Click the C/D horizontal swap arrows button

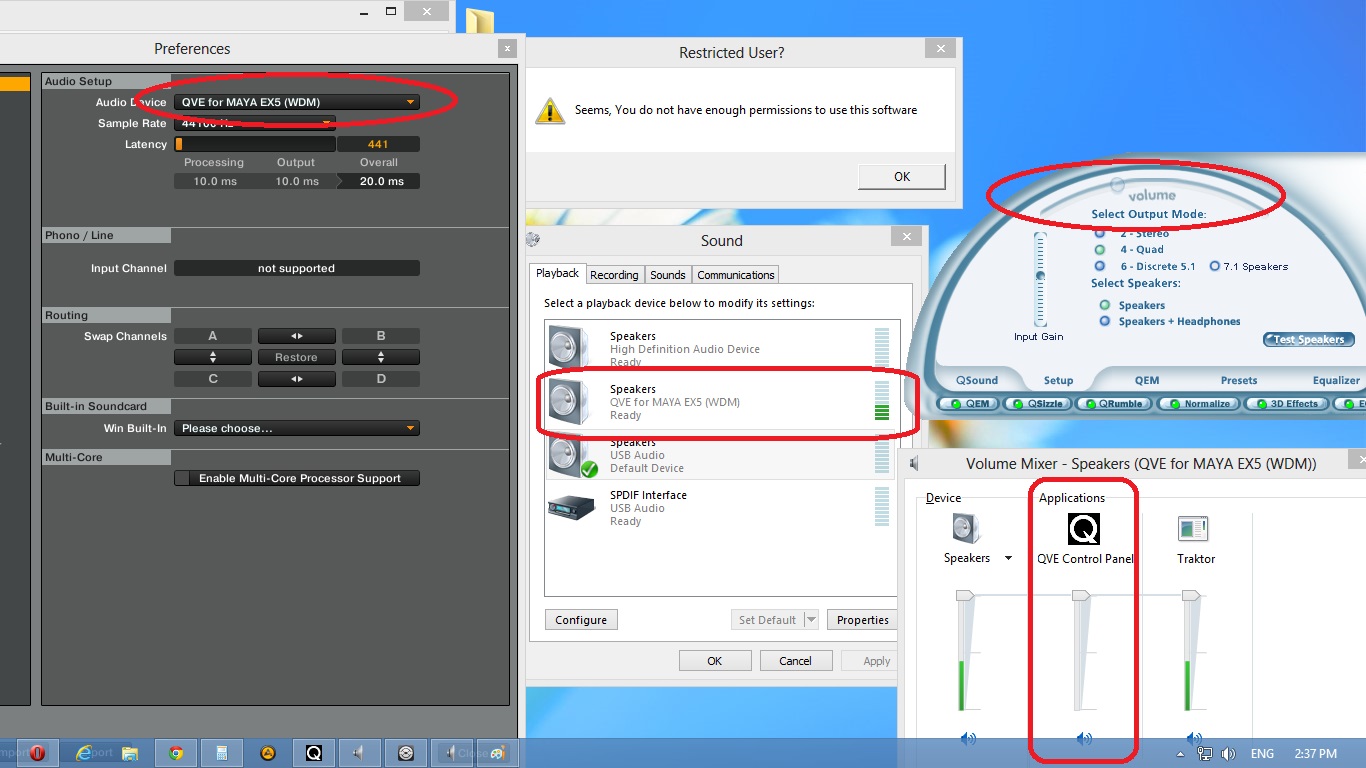tap(296, 379)
